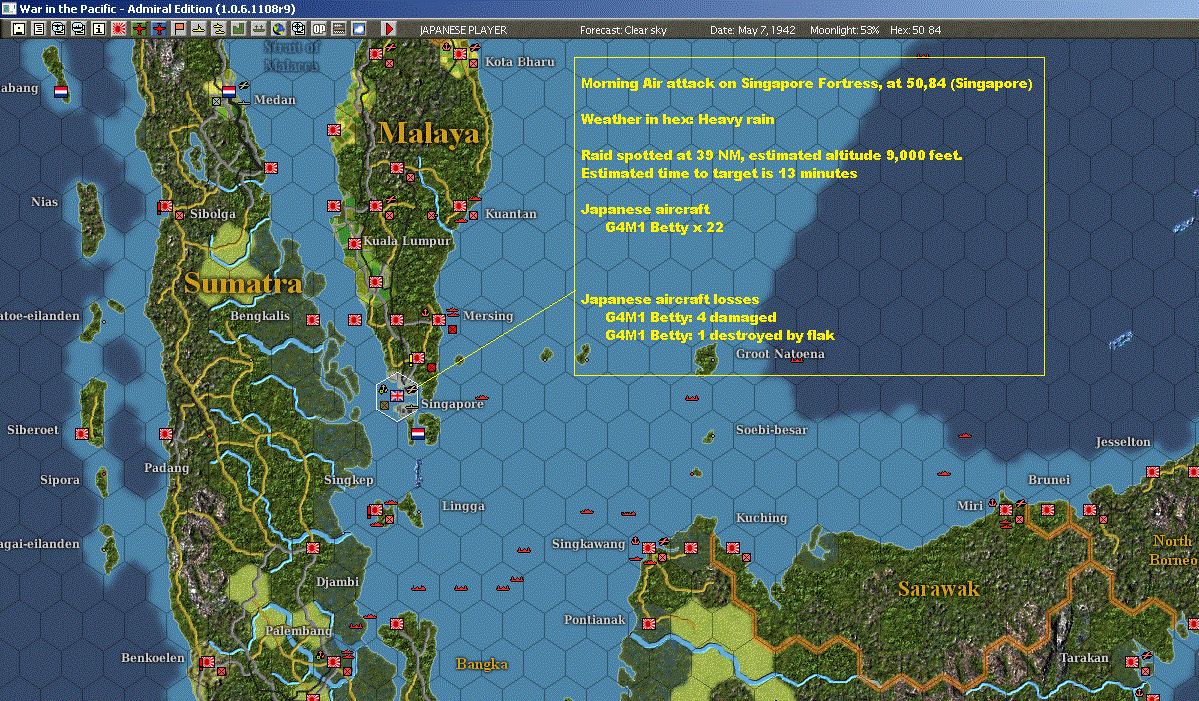Click 'G4M1 Betty: 4 damaged' line
Image resolution: width=1199 pixels, height=701 pixels.
(x=690, y=317)
